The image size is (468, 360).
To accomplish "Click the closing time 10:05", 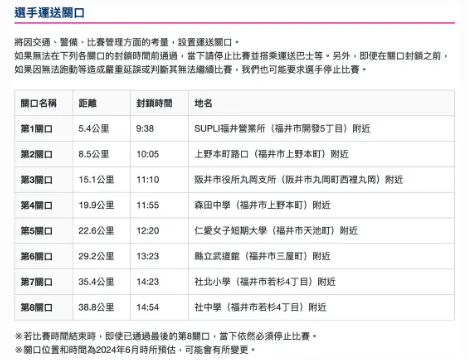I will click(x=148, y=154).
